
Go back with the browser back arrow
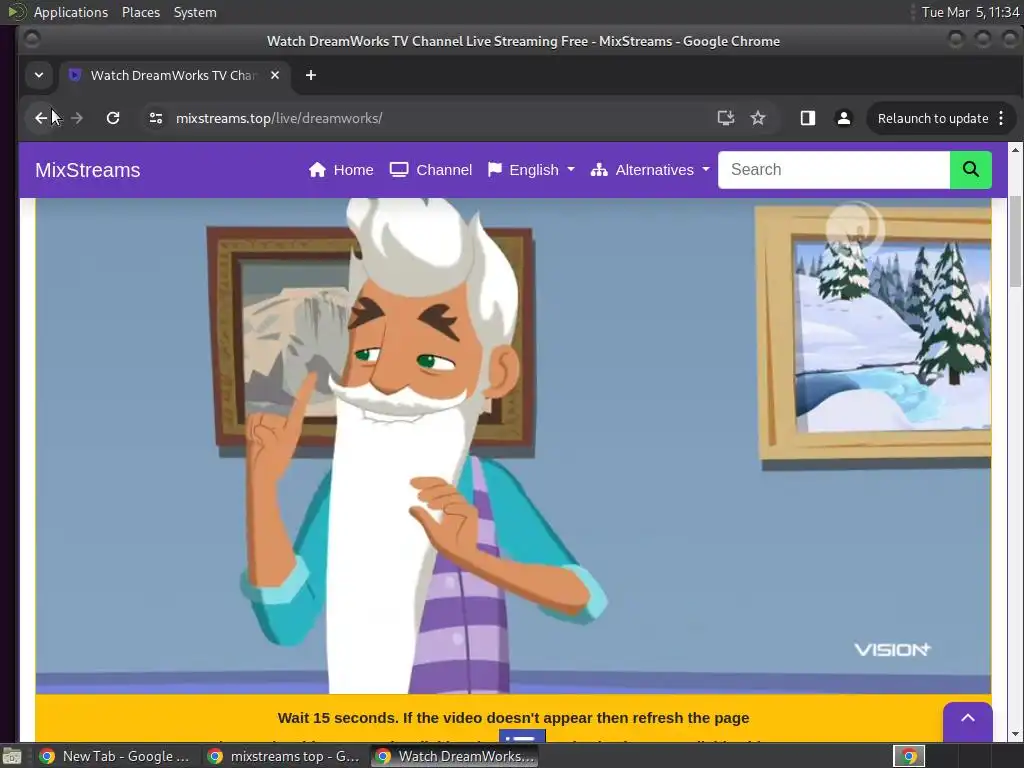pyautogui.click(x=41, y=118)
